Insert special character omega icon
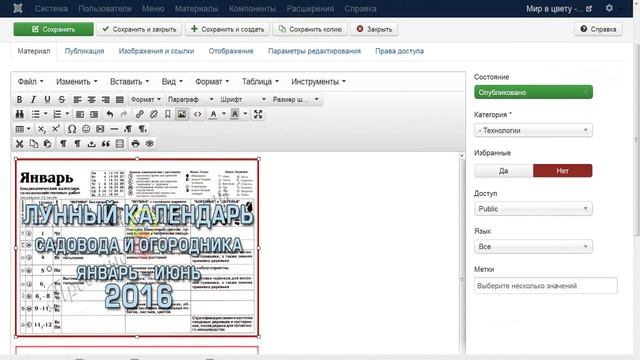This screenshot has width=640, height=360. pos(72,129)
